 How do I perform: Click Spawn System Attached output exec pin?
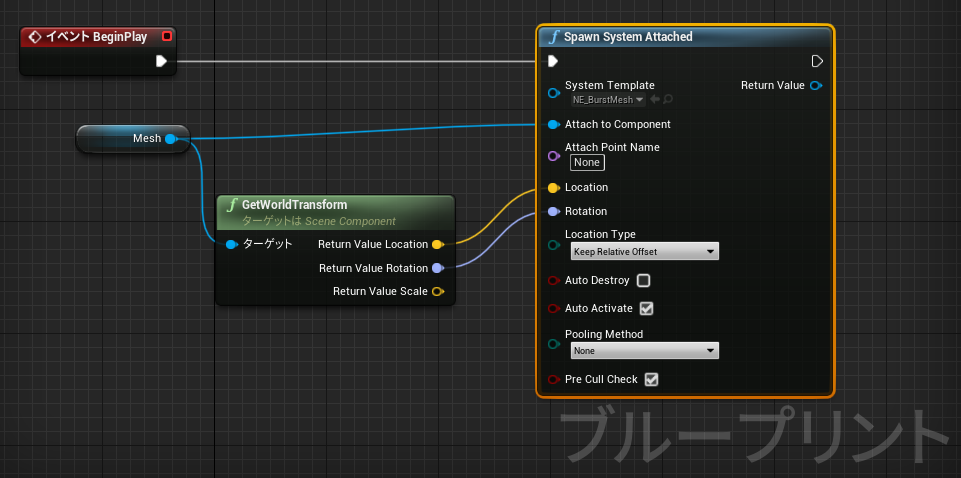[x=816, y=61]
